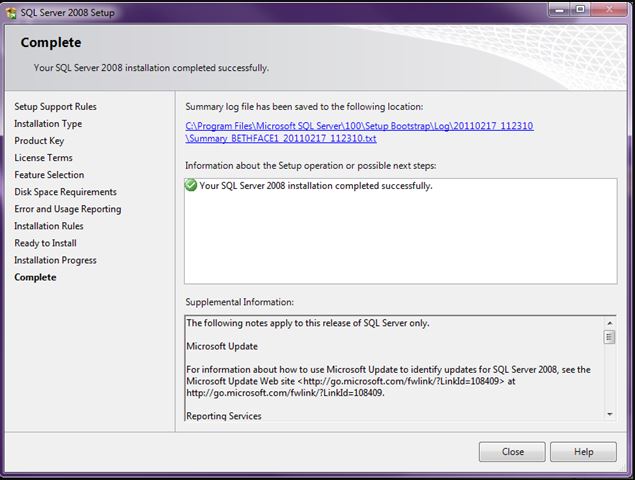Select Disk Space Requirements step
The height and width of the screenshot is (480, 635).
(x=65, y=192)
